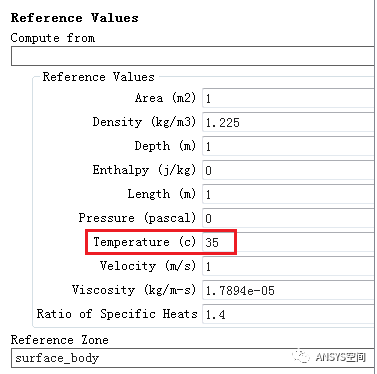Screen dimensions: 377x374
Task: Click the Area (m2) input field
Action: pos(288,98)
